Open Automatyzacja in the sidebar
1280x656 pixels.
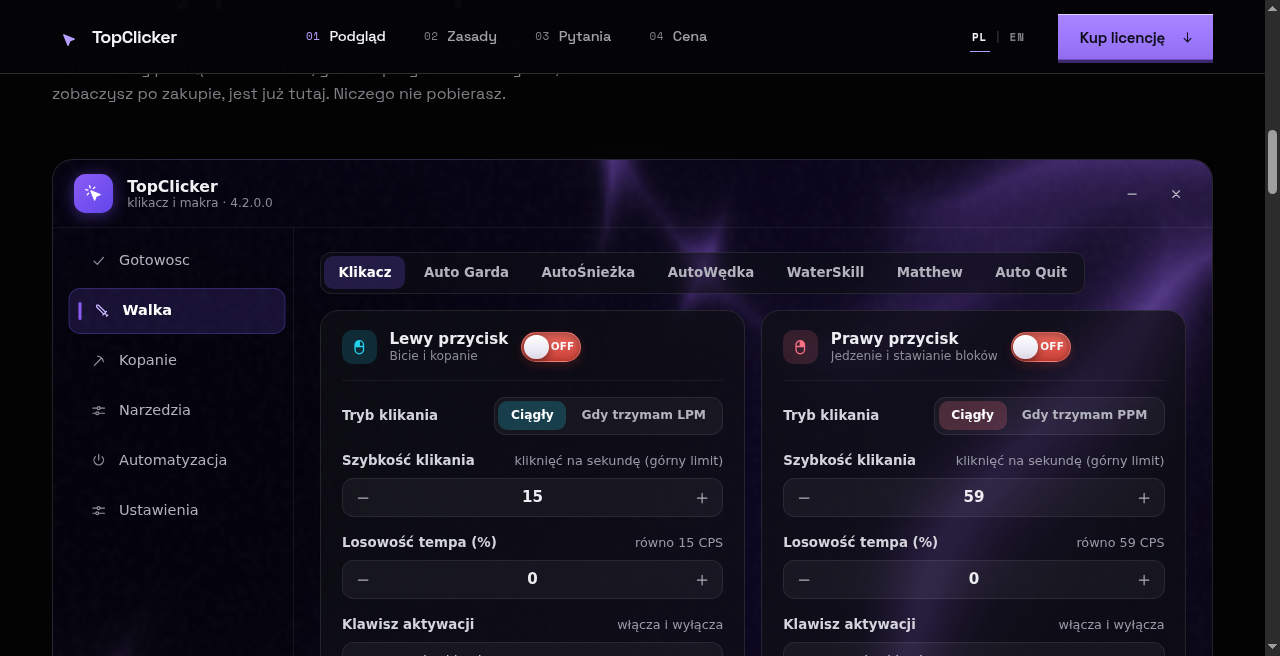click(177, 460)
